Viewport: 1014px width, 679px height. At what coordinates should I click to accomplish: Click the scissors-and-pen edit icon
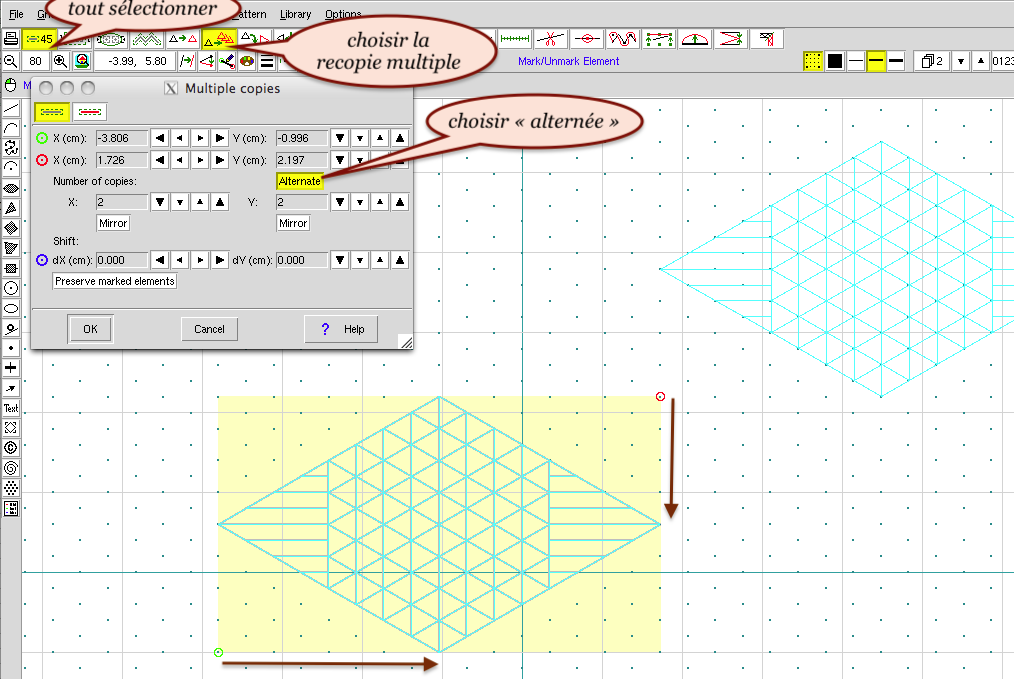(x=226, y=61)
